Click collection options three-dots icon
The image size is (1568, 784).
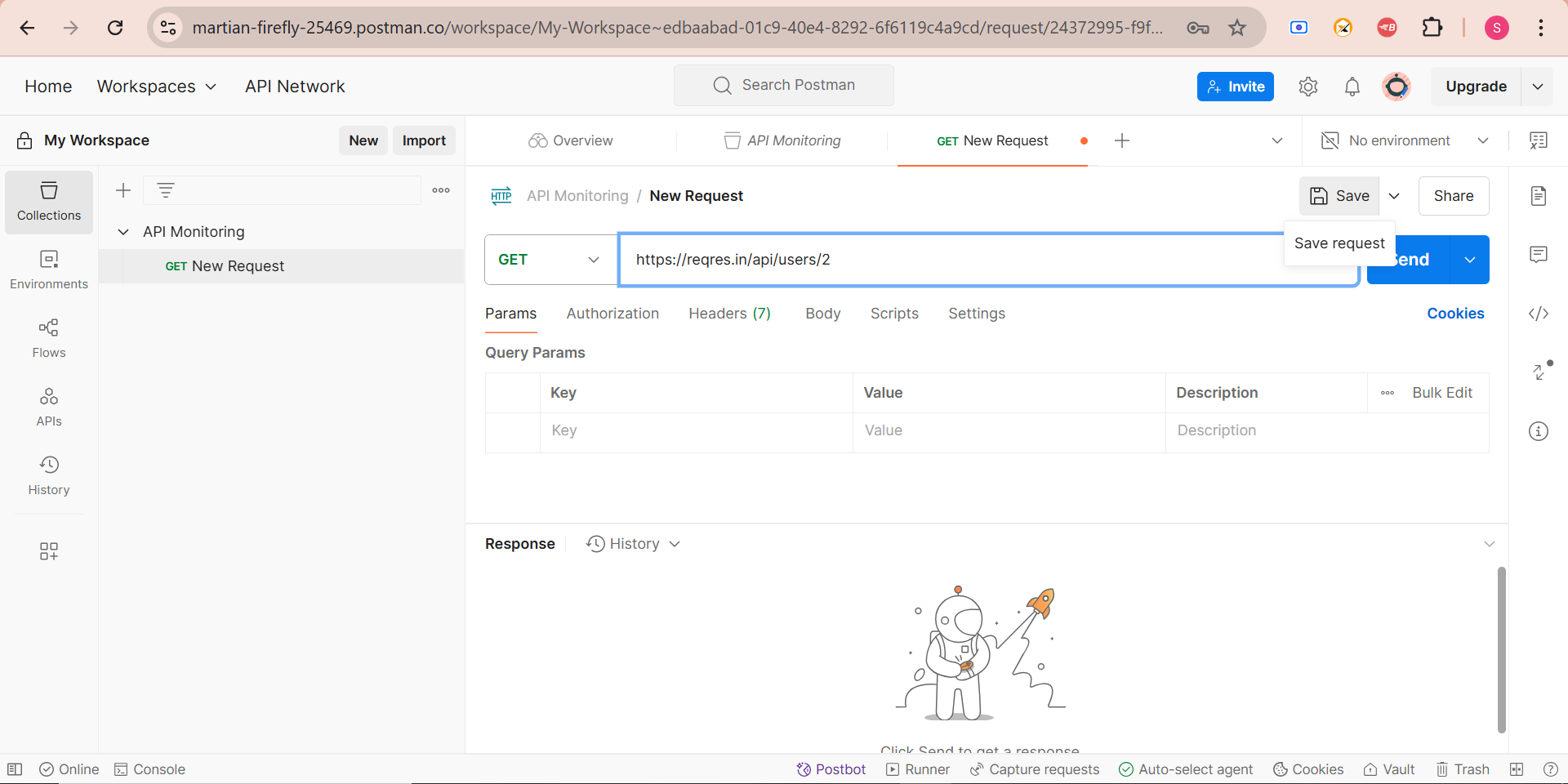(441, 190)
